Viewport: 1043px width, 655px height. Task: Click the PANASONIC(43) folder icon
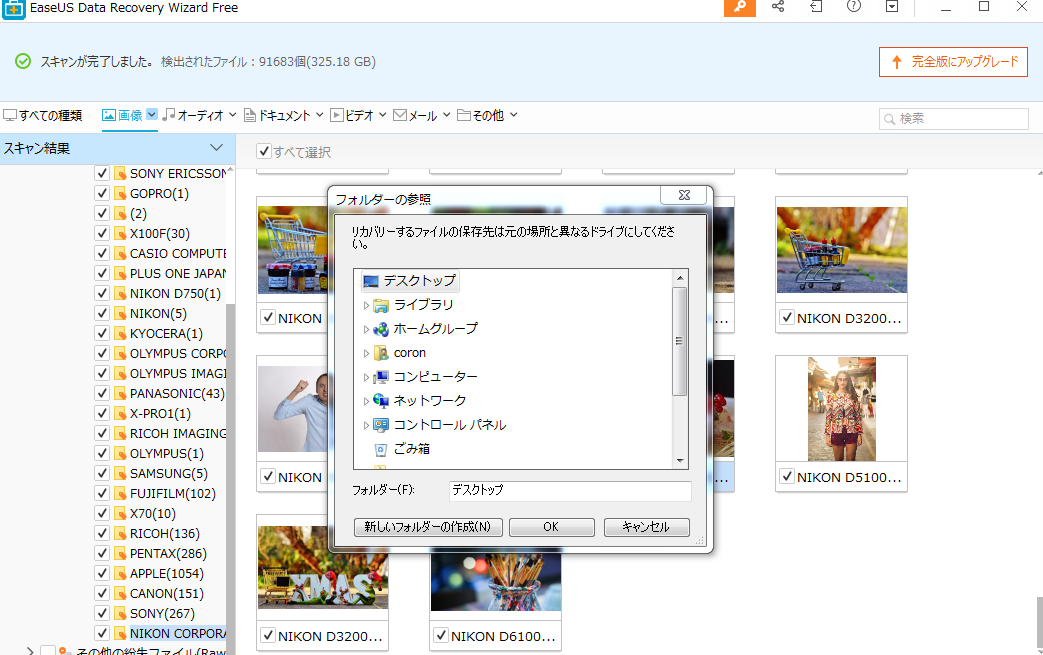[x=120, y=394]
